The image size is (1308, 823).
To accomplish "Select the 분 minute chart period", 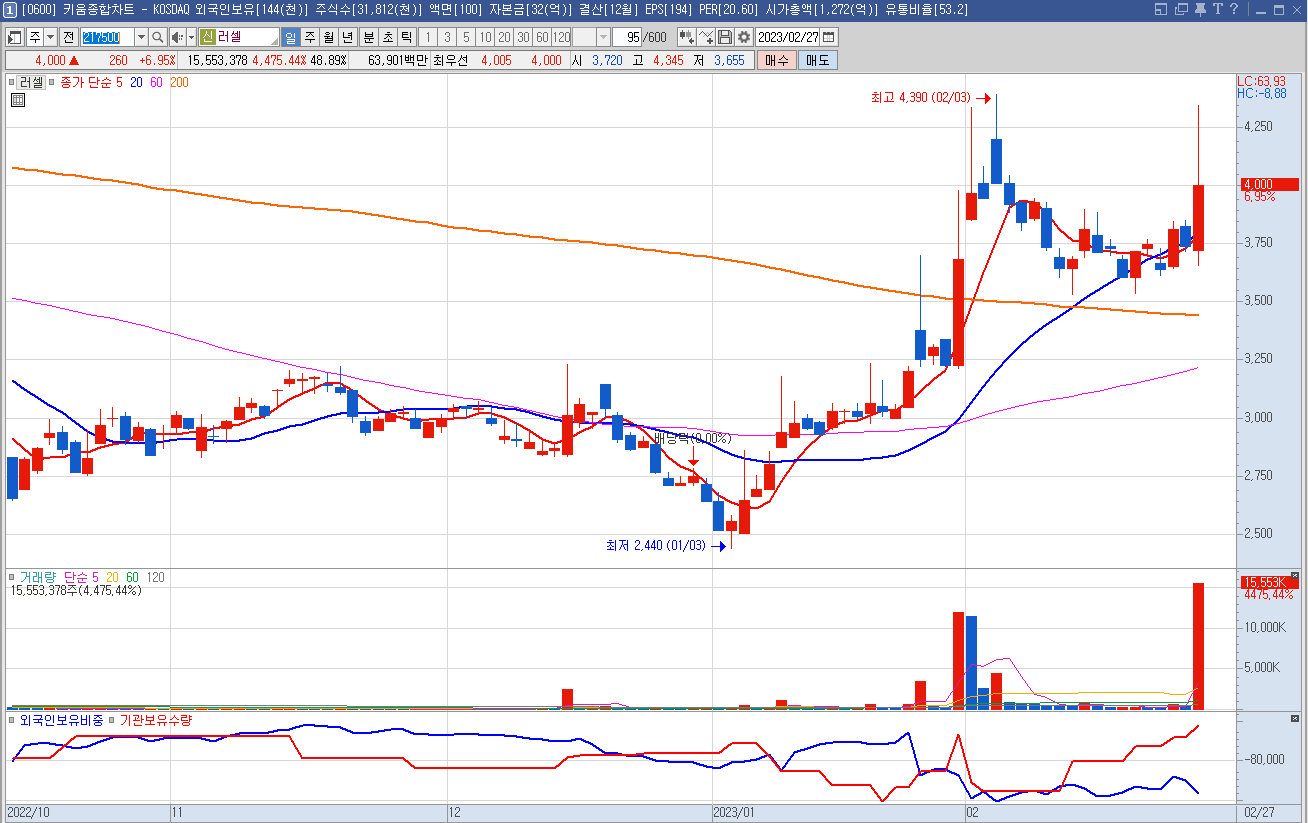I will [368, 37].
